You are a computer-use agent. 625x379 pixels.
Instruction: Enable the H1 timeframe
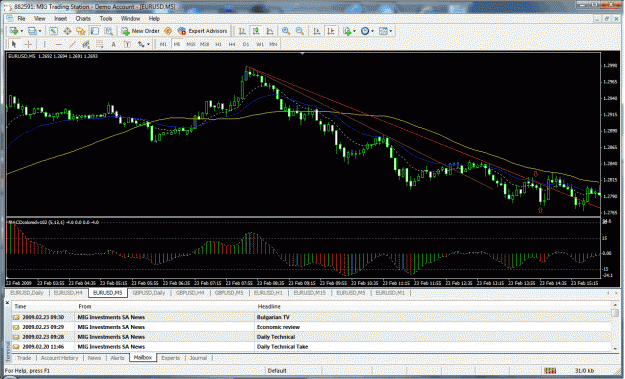218,44
